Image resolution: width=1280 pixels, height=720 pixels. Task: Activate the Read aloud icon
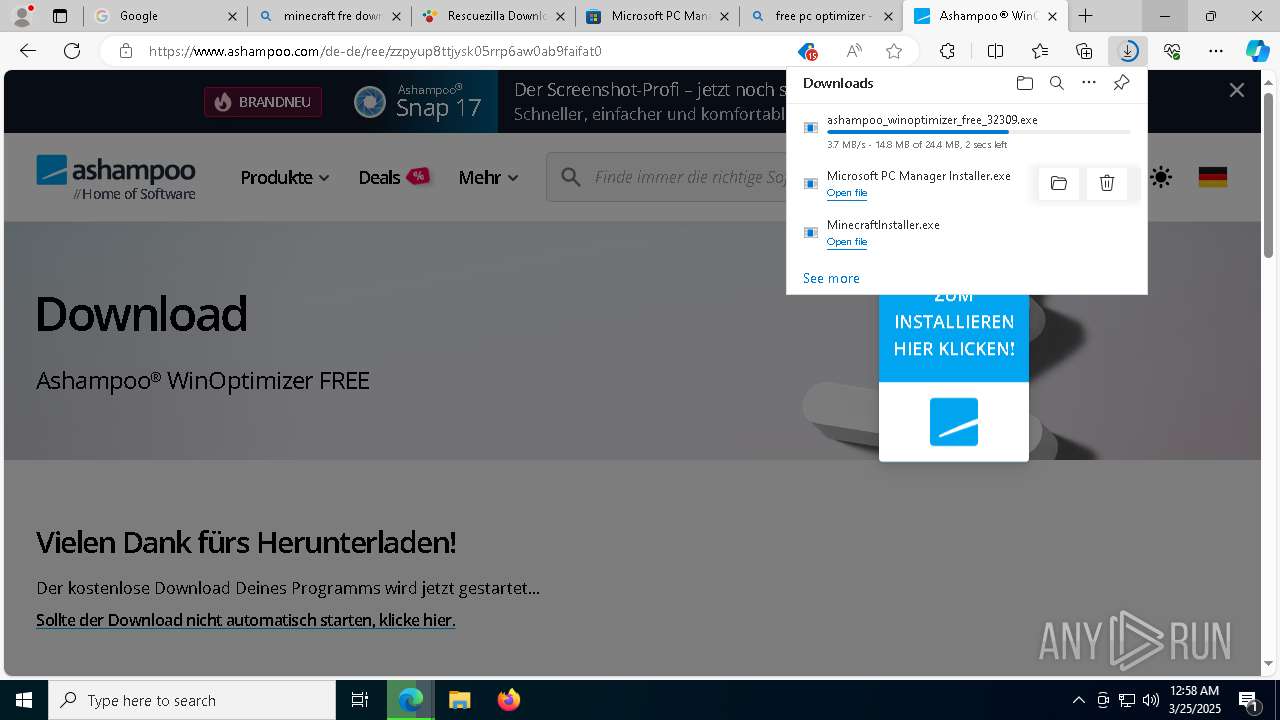click(x=854, y=51)
